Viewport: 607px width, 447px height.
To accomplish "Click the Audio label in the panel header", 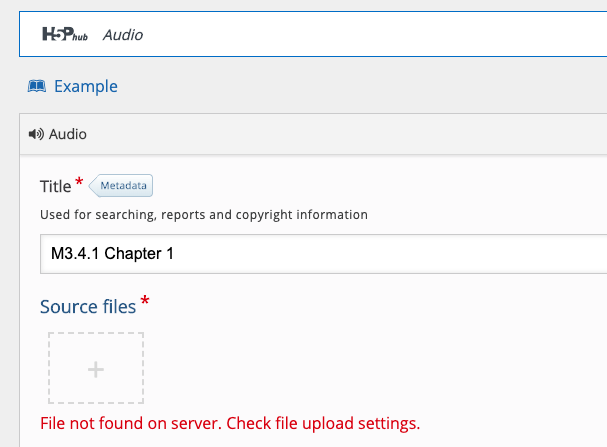I will [x=68, y=134].
